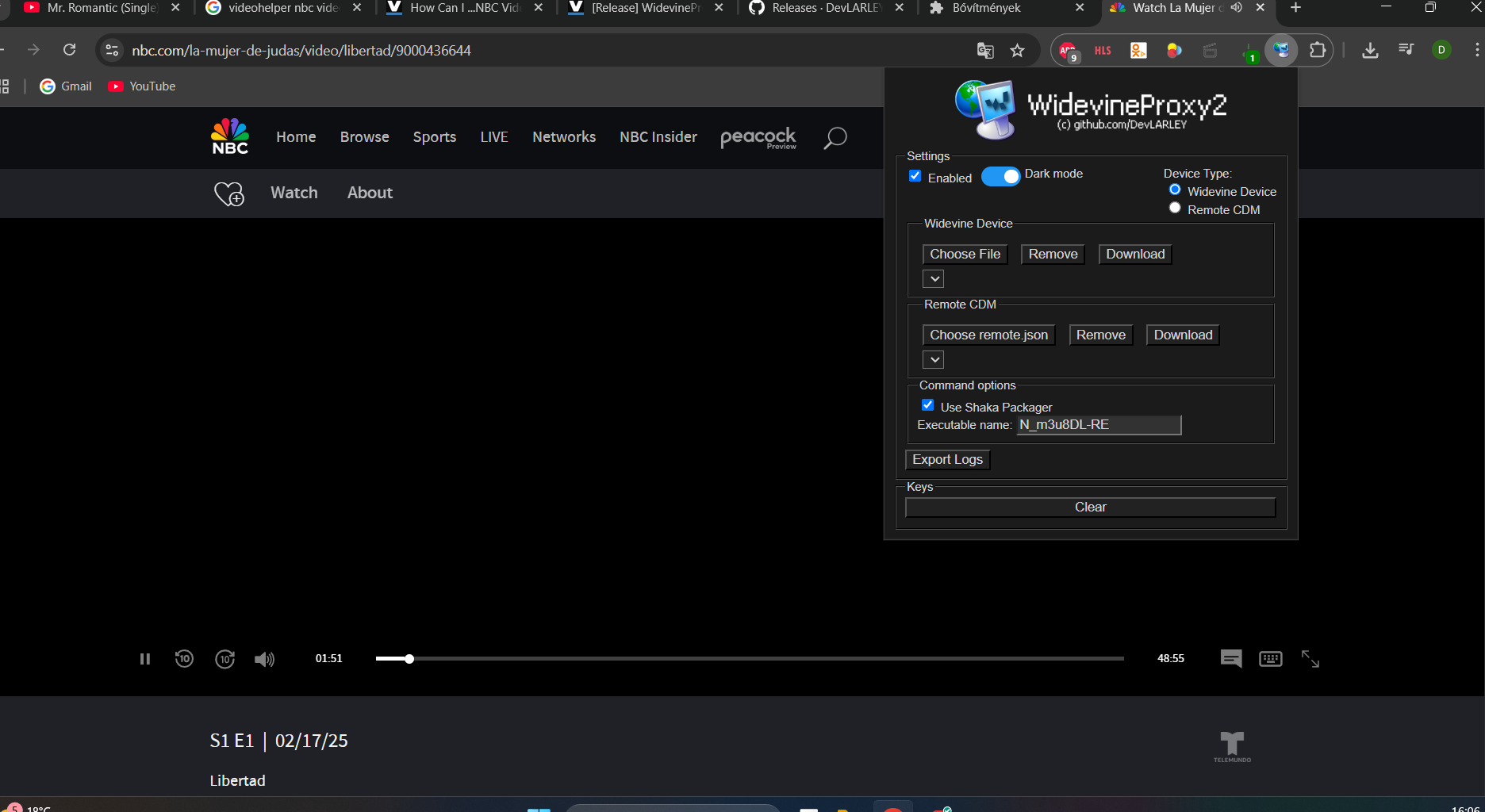Screen dimensions: 1485x812
Task: Click Choose remote.json button
Action: pos(988,335)
